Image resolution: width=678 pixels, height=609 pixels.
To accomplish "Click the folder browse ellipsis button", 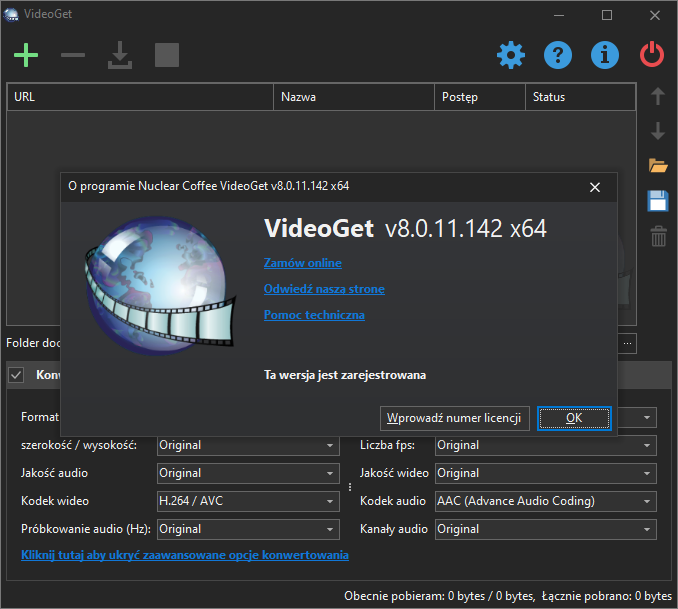I will tap(627, 343).
